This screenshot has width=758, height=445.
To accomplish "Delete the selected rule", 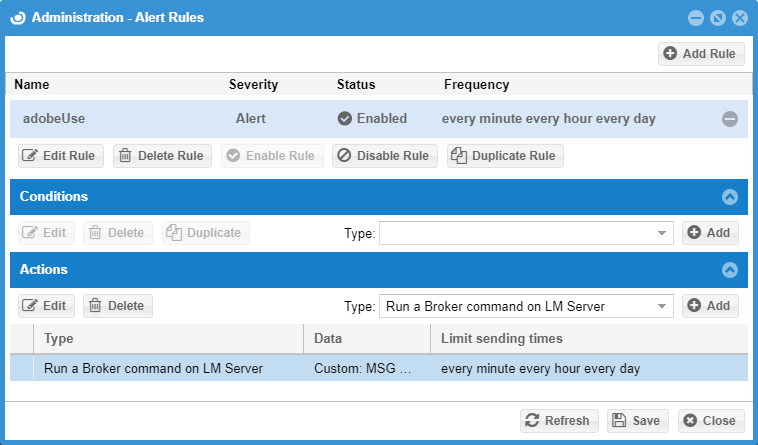I will (162, 156).
